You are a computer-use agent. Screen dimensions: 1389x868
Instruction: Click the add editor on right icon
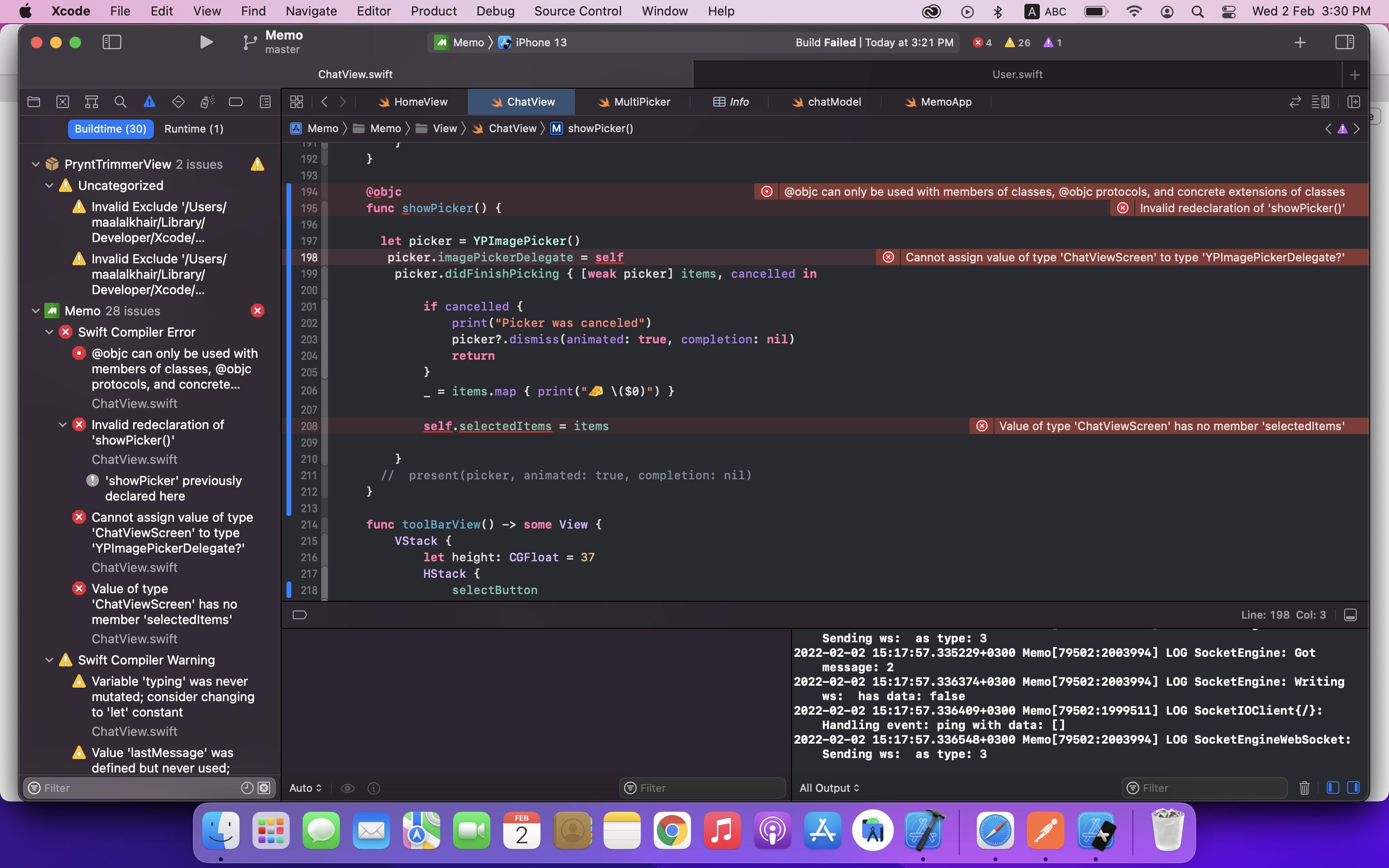click(1353, 102)
